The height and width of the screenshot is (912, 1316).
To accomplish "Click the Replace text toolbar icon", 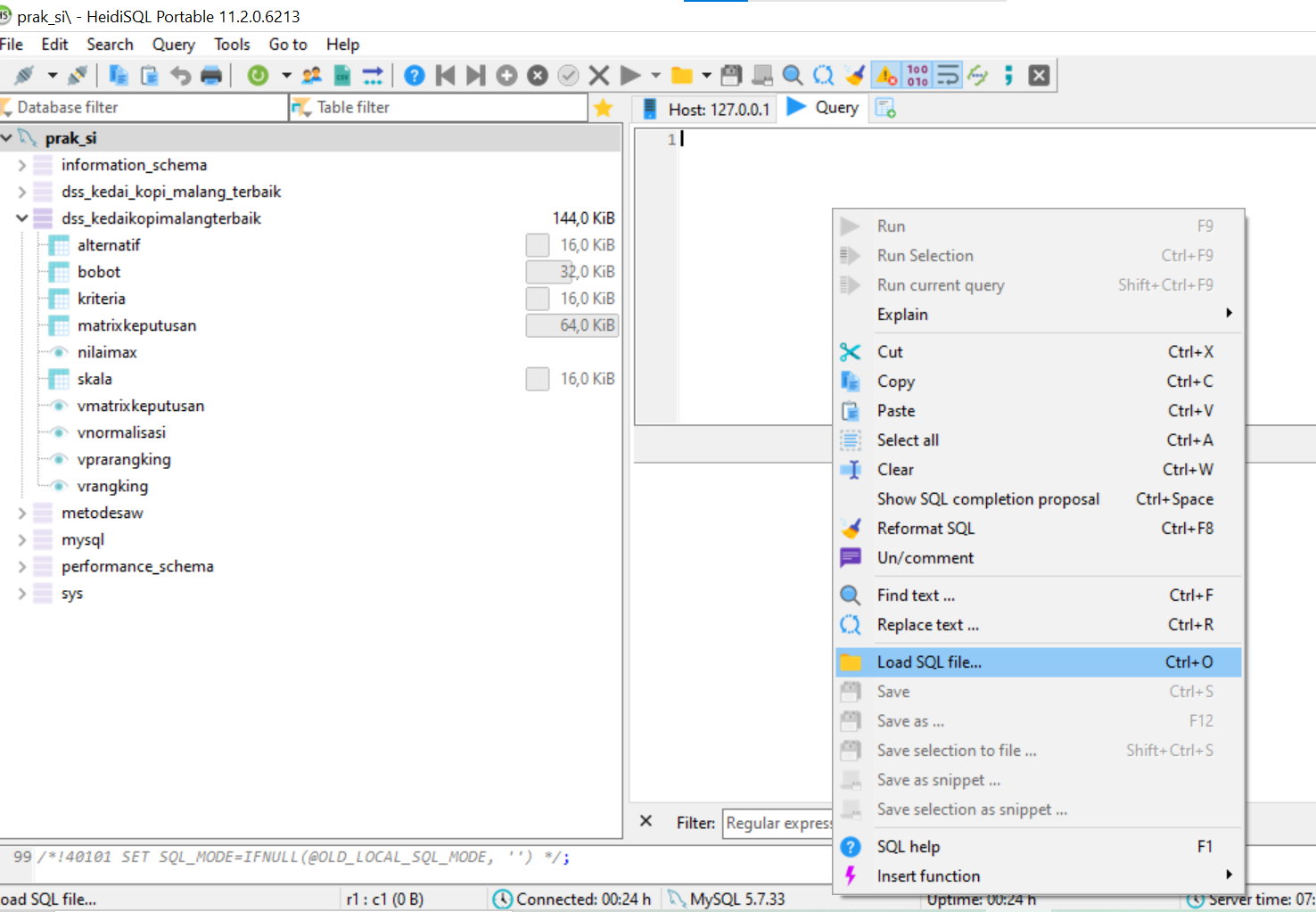I will [824, 76].
